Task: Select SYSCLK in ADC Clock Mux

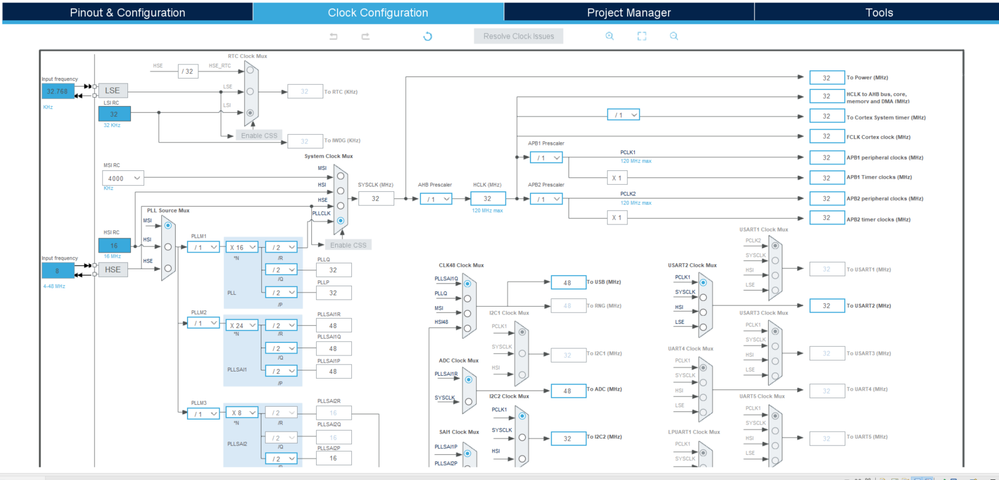Action: [468, 402]
